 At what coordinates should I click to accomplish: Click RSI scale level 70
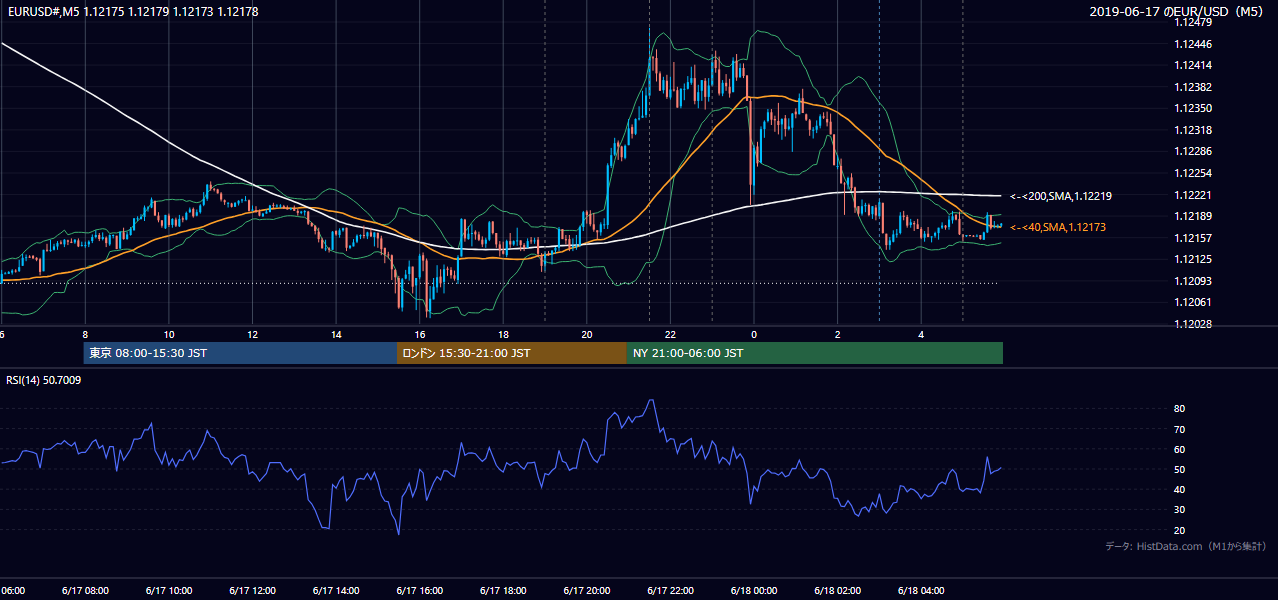pos(1179,429)
